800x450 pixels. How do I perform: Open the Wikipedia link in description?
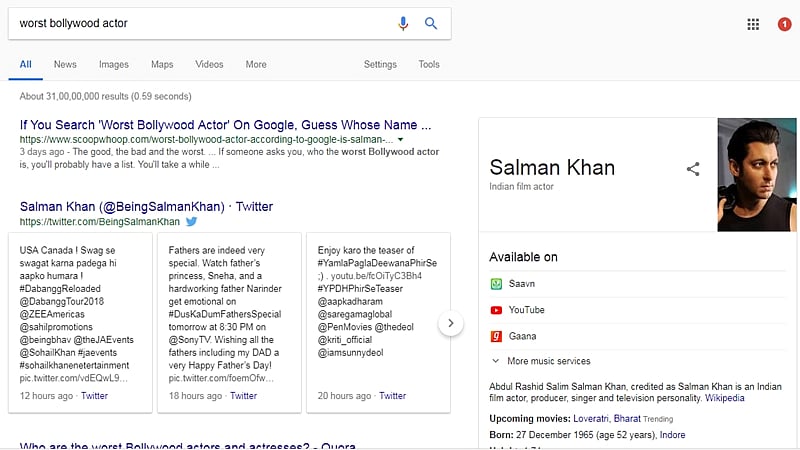[x=724, y=398]
